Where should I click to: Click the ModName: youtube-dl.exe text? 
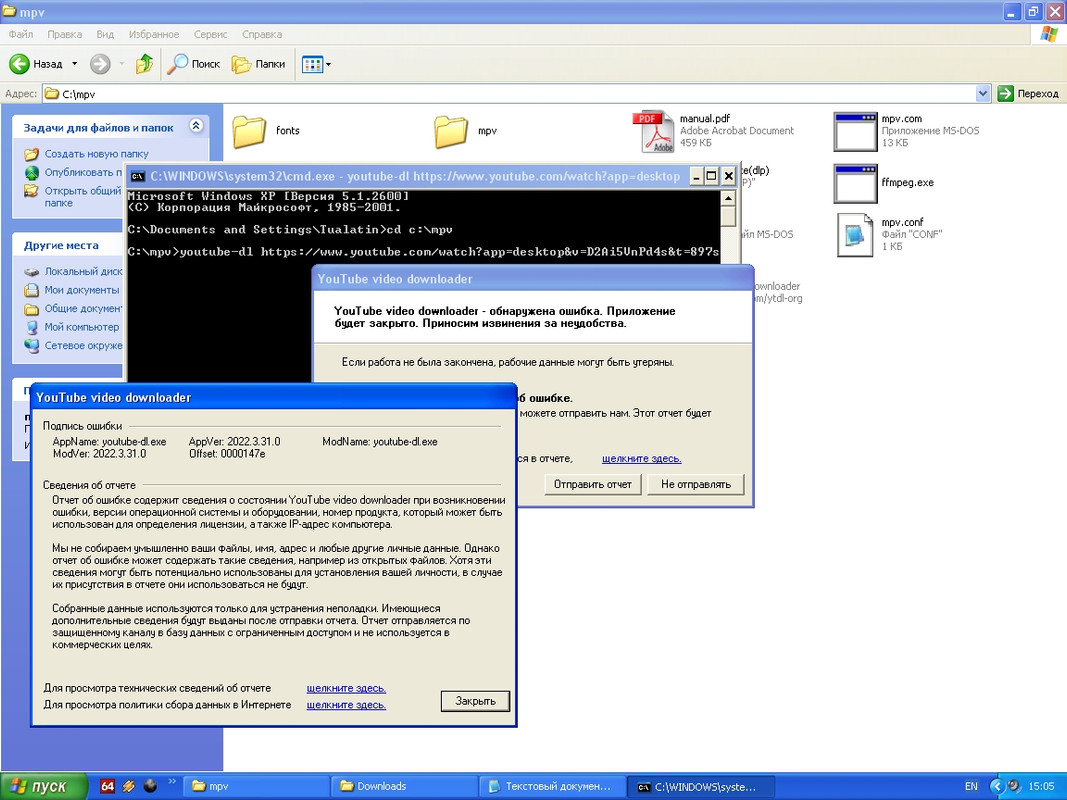pos(380,441)
